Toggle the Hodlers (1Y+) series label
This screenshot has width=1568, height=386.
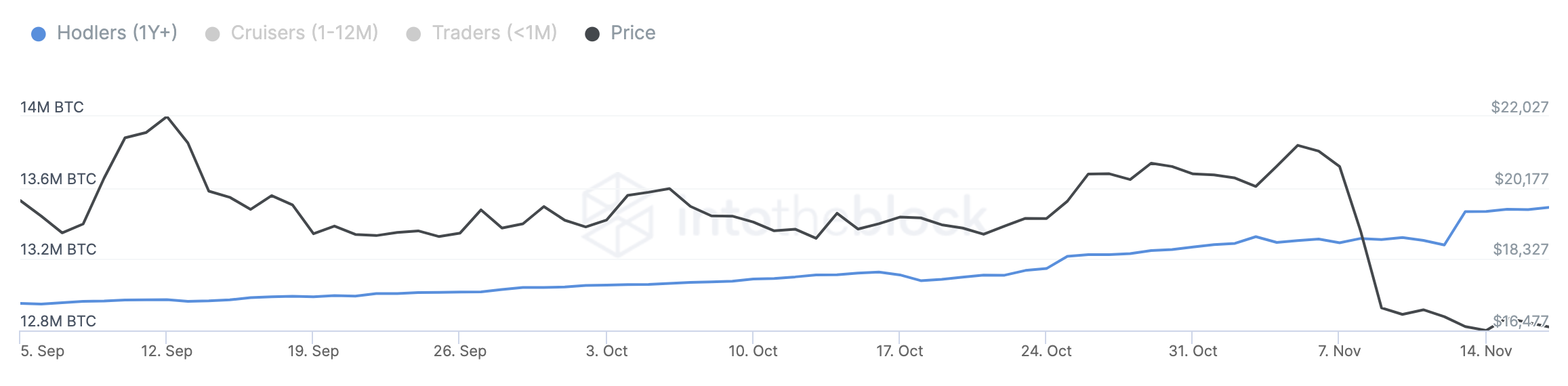[x=117, y=33]
